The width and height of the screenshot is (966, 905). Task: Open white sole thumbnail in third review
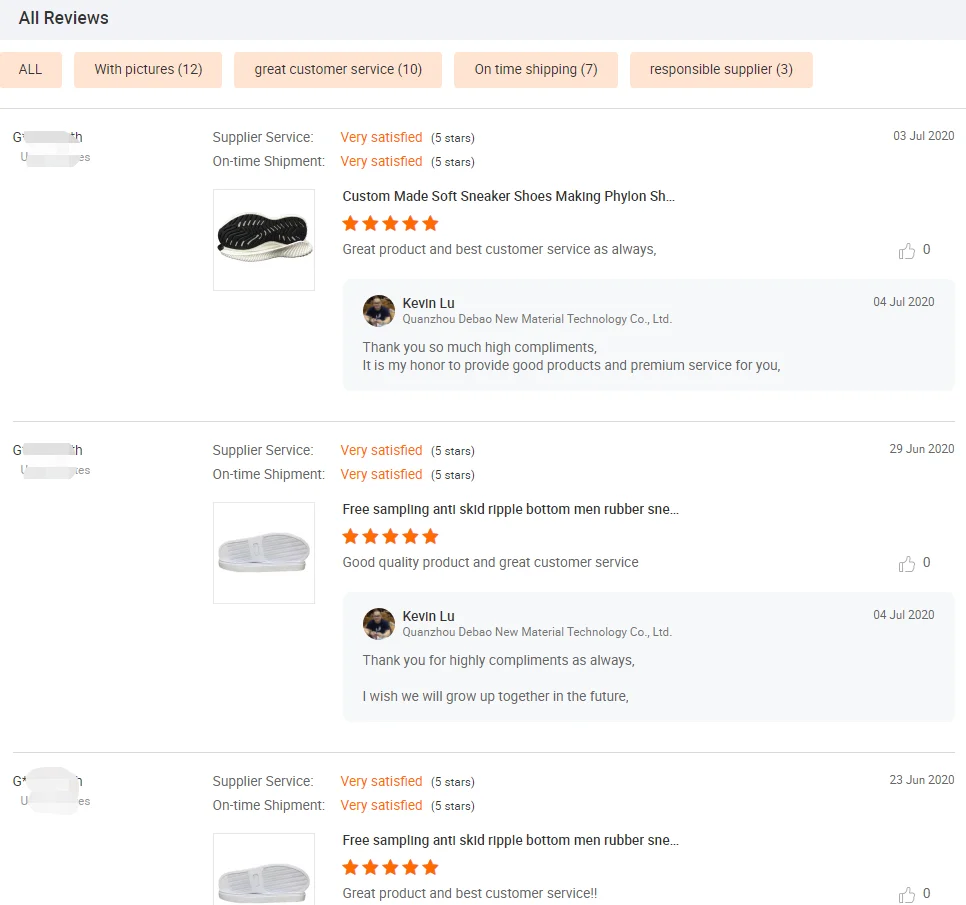coord(264,870)
